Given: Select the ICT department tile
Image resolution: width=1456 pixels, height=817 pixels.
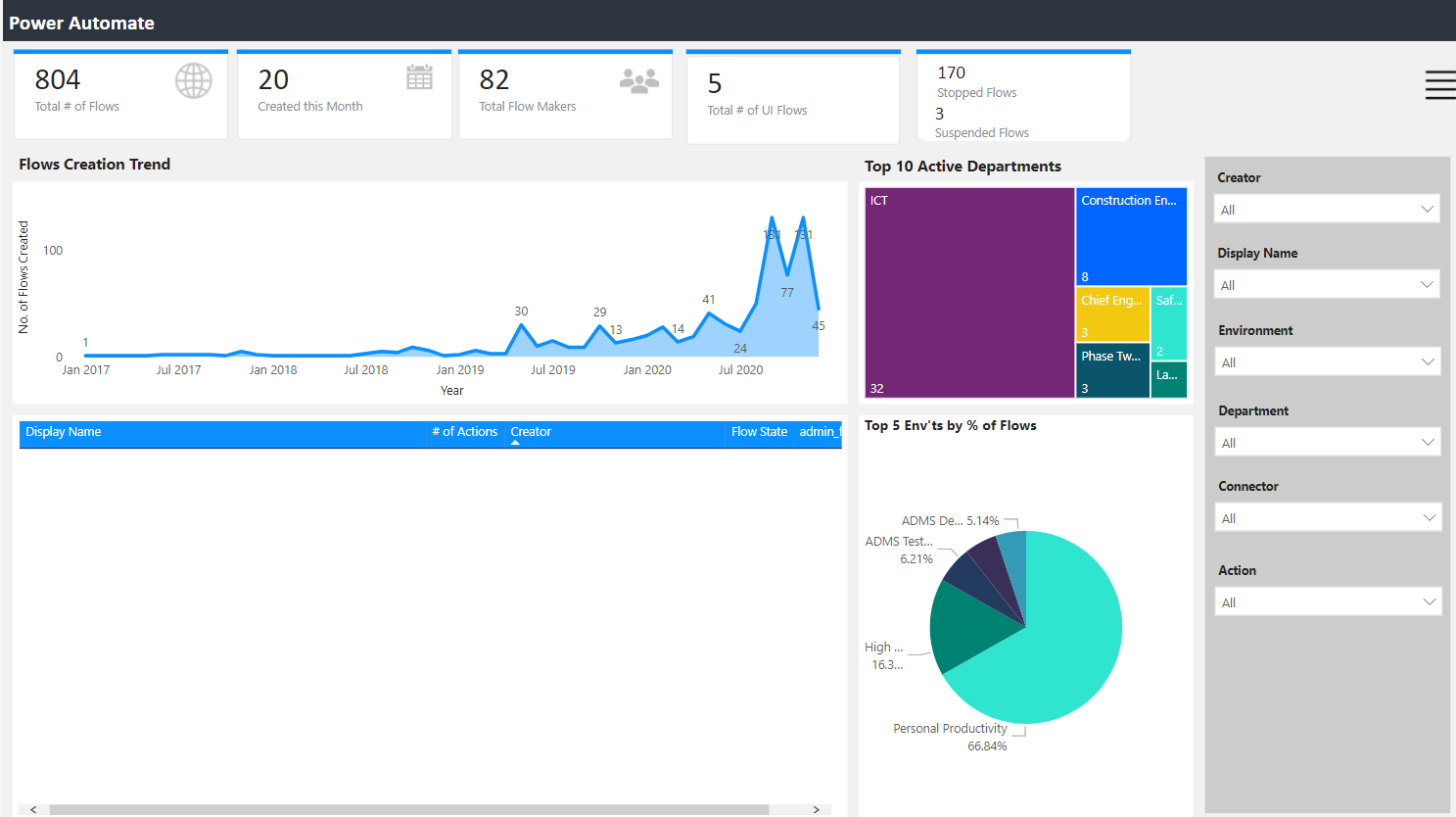Looking at the screenshot, I should [x=969, y=292].
